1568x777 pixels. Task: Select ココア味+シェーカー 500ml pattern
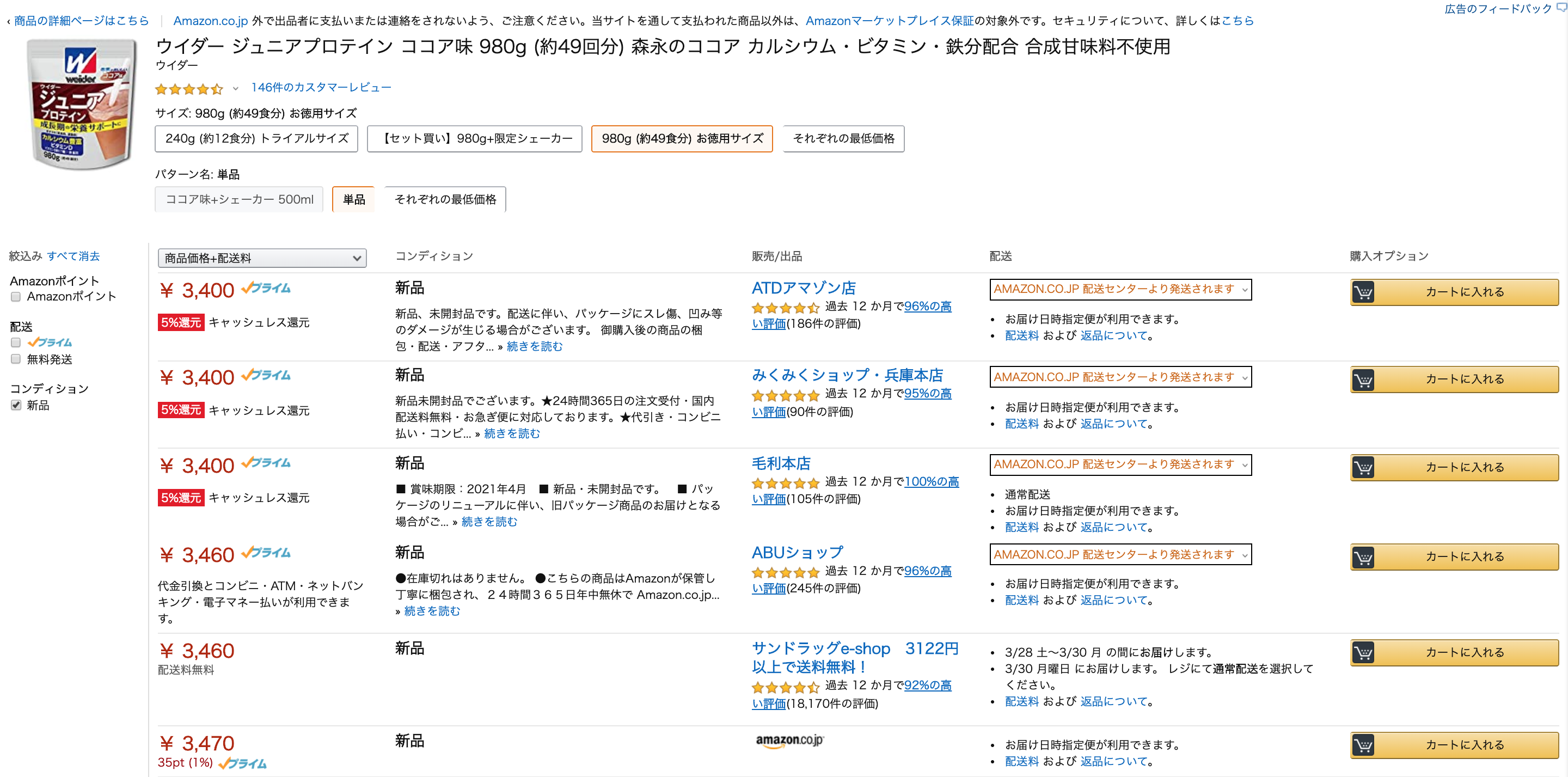[239, 200]
